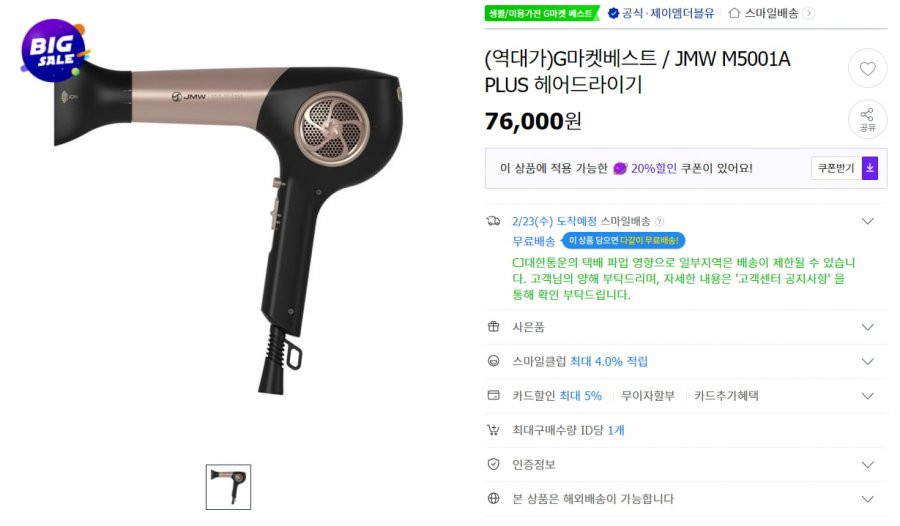Click the arrow icon after 스마일배송 at top
Image resolution: width=900 pixels, height=526 pixels.
(808, 13)
